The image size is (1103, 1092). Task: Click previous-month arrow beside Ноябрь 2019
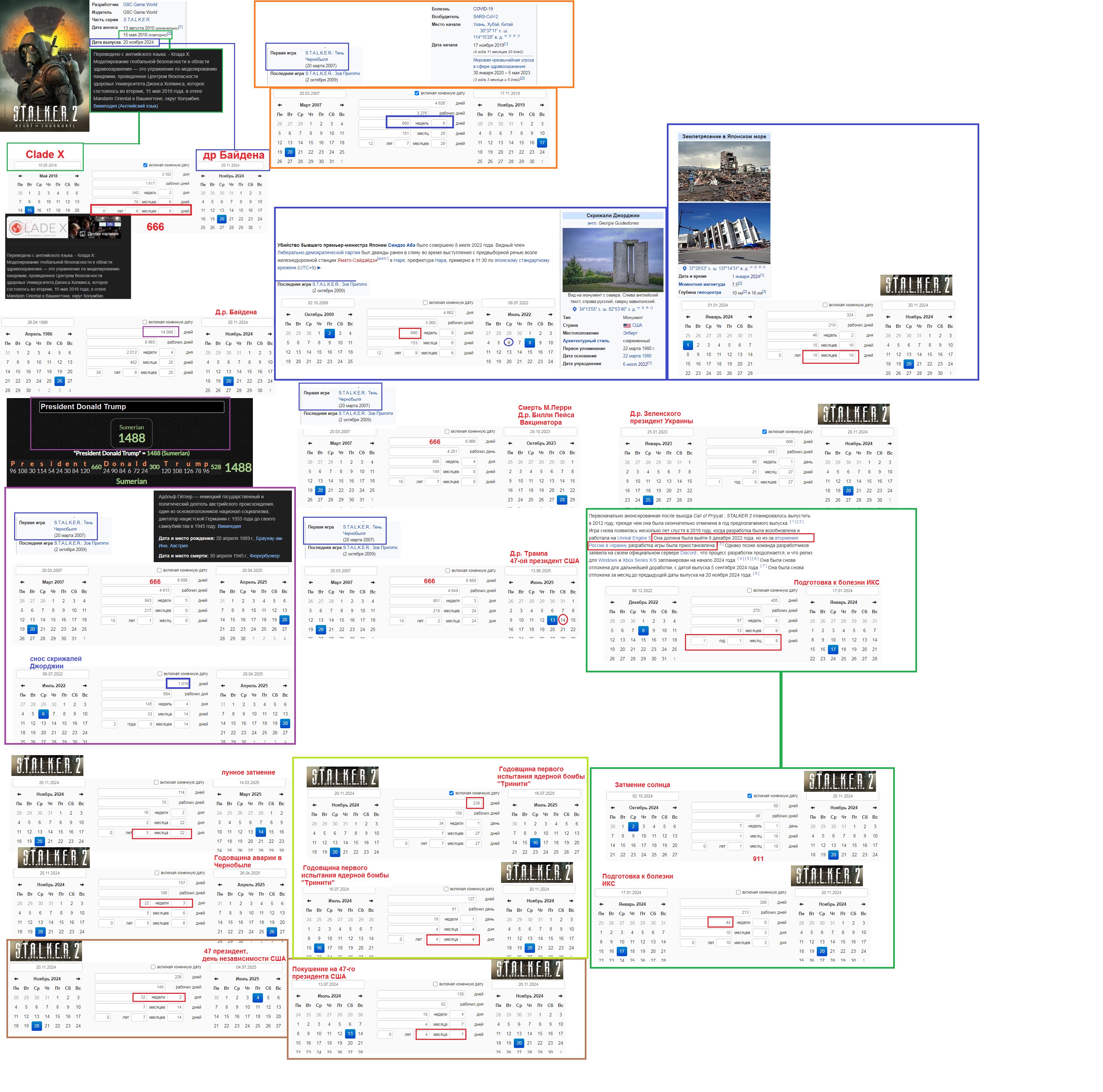[x=480, y=105]
